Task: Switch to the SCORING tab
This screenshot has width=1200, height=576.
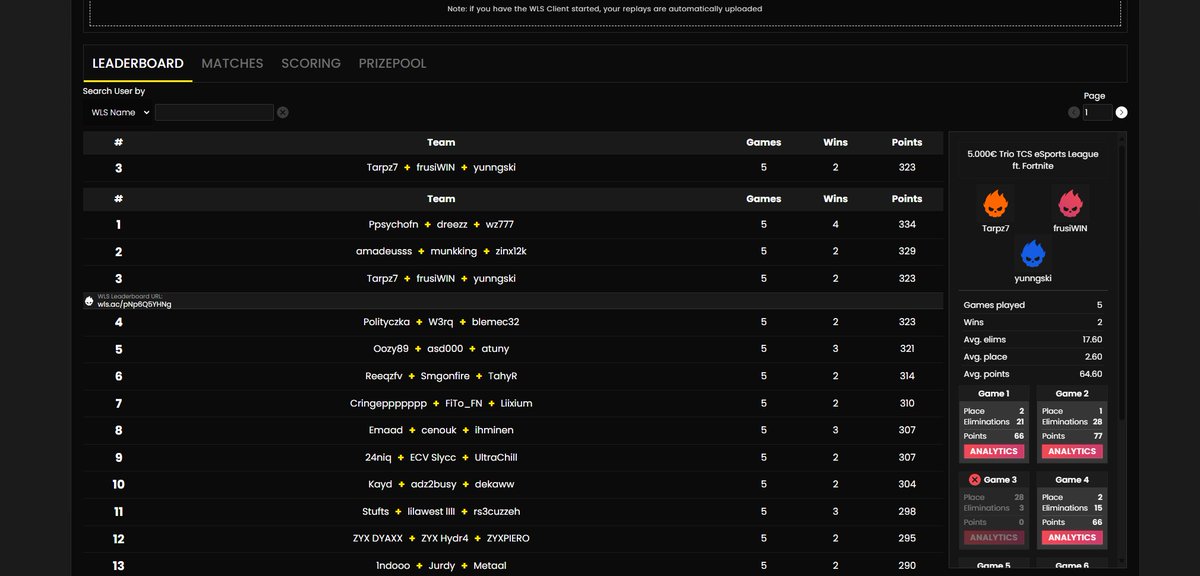Action: (x=311, y=63)
